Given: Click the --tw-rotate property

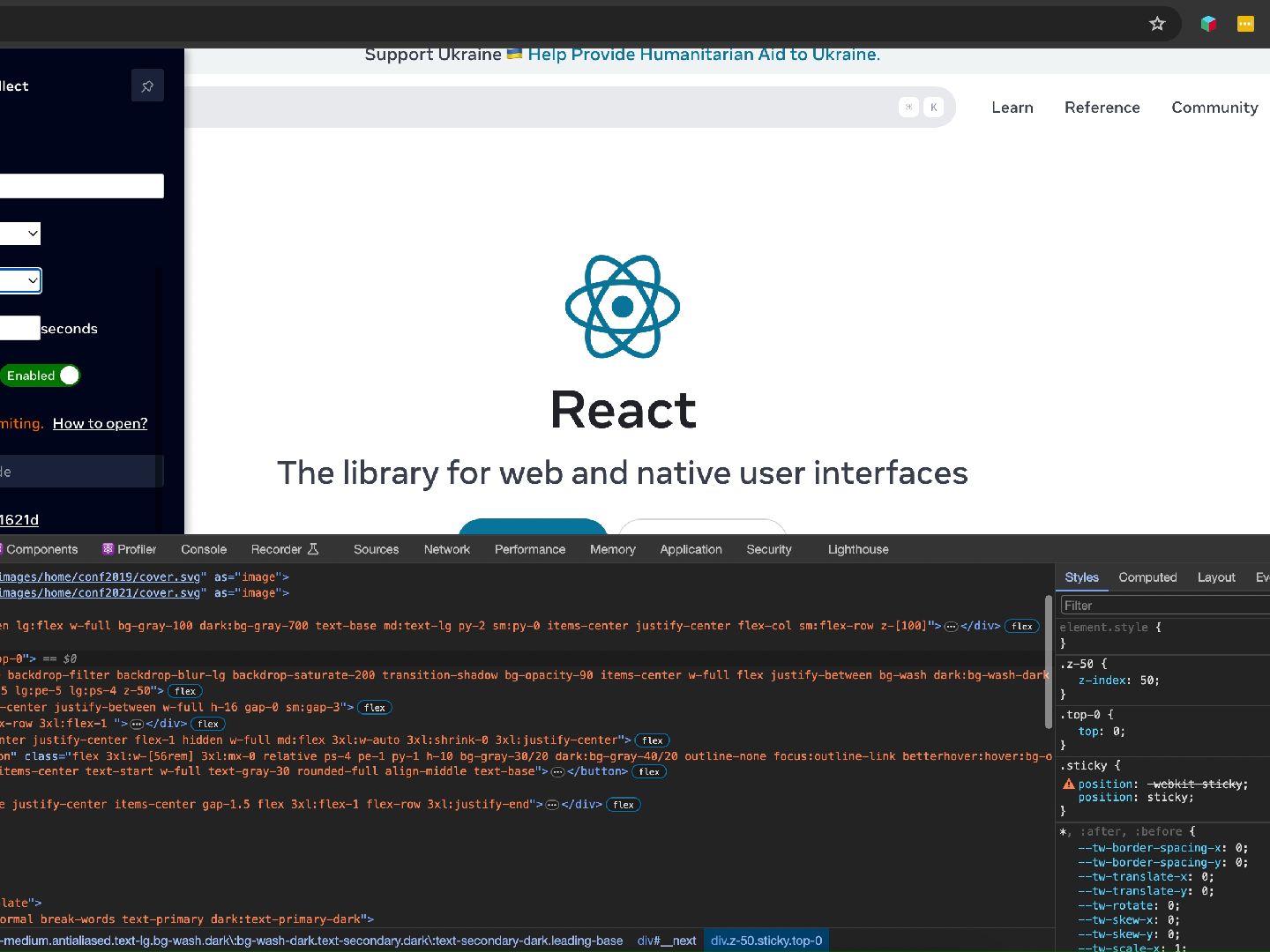Looking at the screenshot, I should (1117, 905).
